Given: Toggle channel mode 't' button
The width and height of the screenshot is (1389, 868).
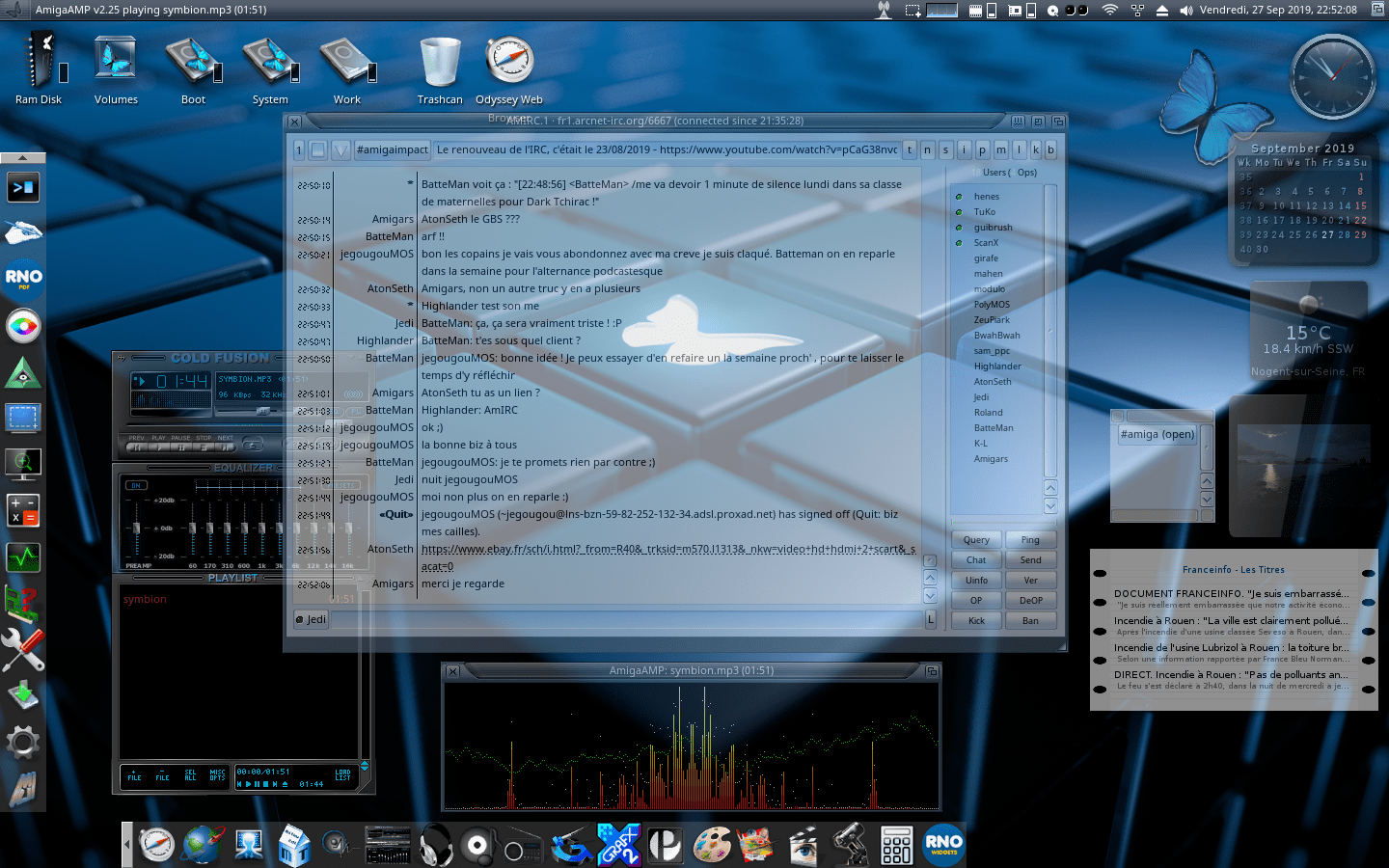Looking at the screenshot, I should [x=910, y=149].
